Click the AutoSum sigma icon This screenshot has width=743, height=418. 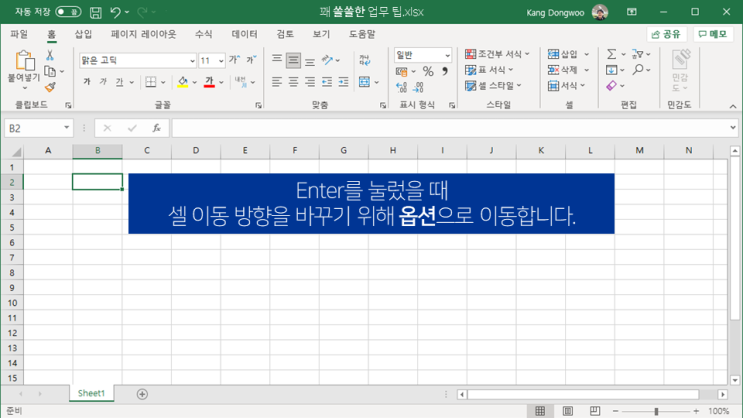(x=612, y=54)
